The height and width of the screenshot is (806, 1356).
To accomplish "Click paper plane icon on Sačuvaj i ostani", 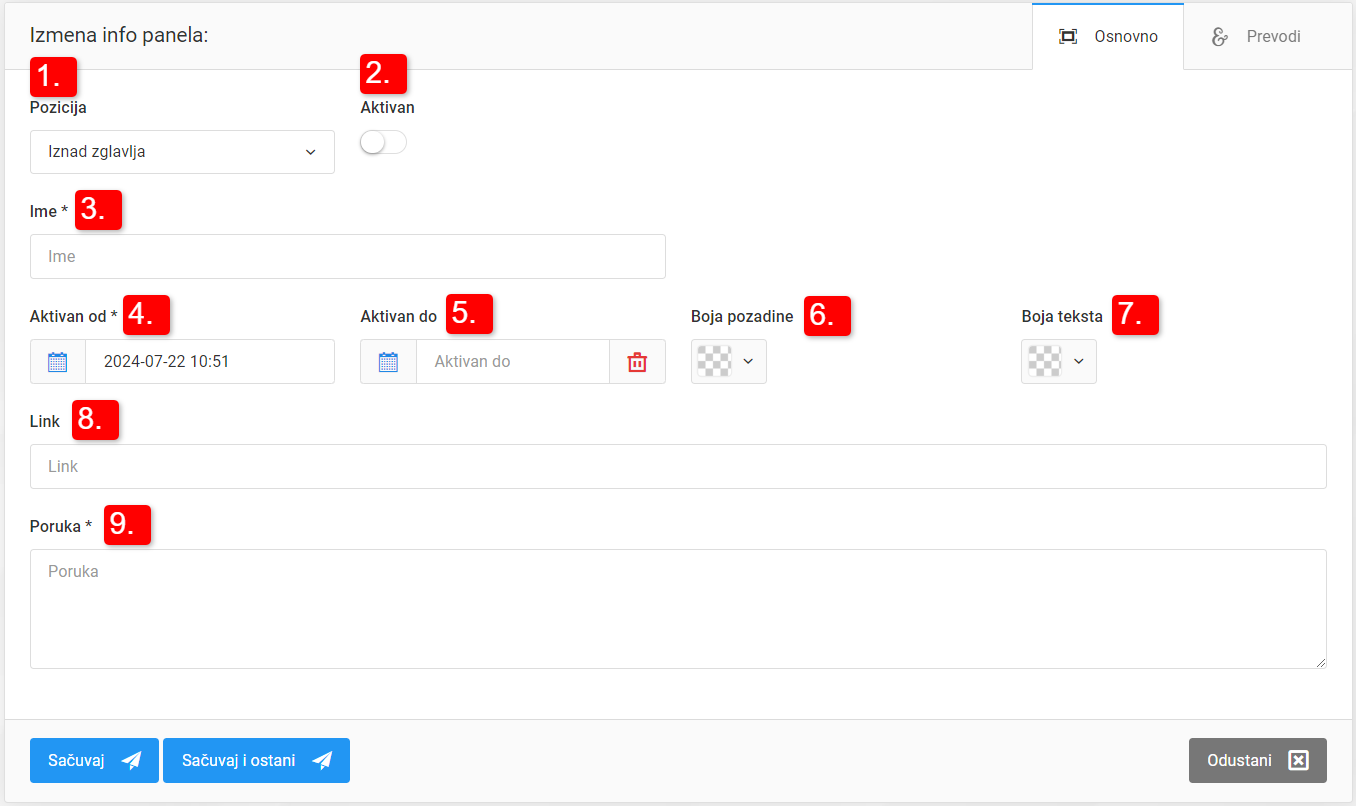I will pos(322,761).
